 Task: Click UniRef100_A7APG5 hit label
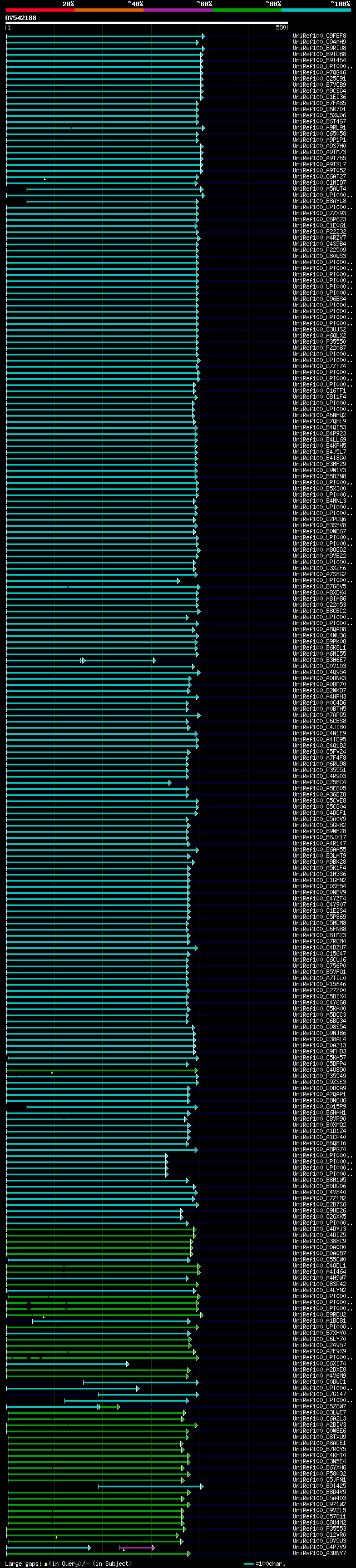point(319,715)
